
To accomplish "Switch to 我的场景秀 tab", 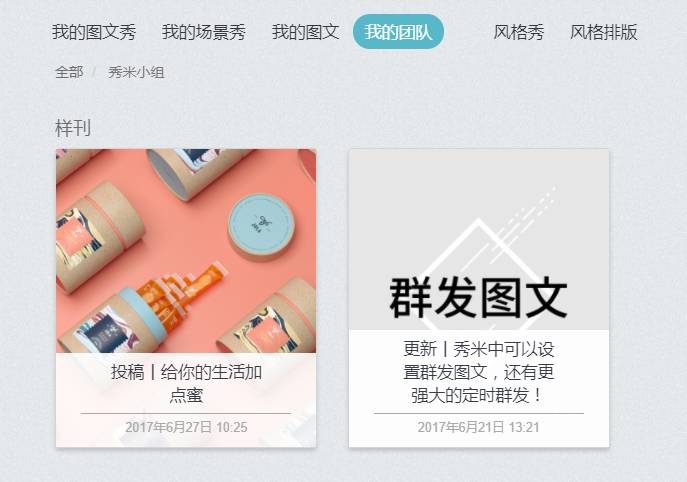I will click(x=204, y=32).
